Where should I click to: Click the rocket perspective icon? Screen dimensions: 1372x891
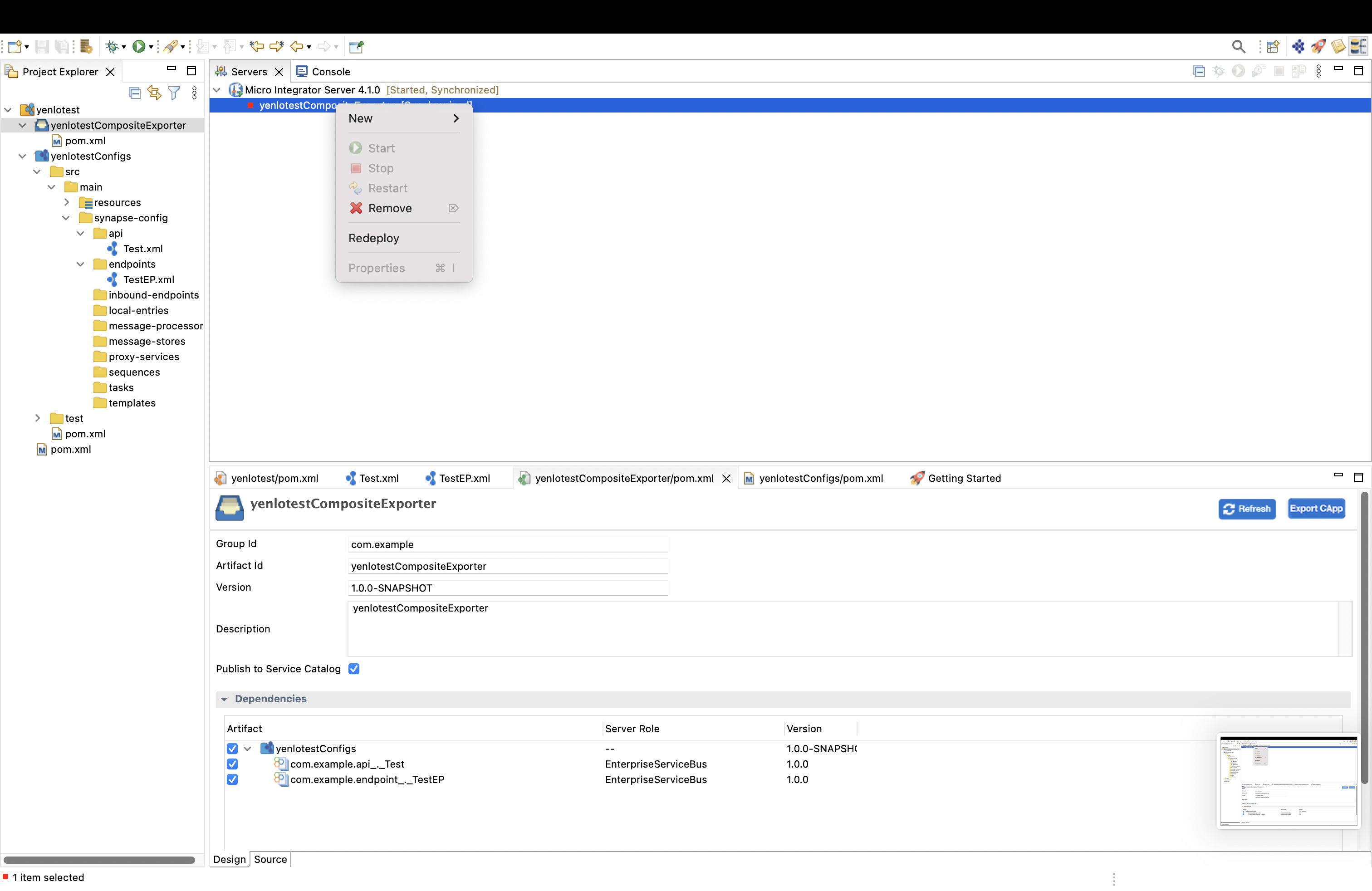(x=1318, y=46)
